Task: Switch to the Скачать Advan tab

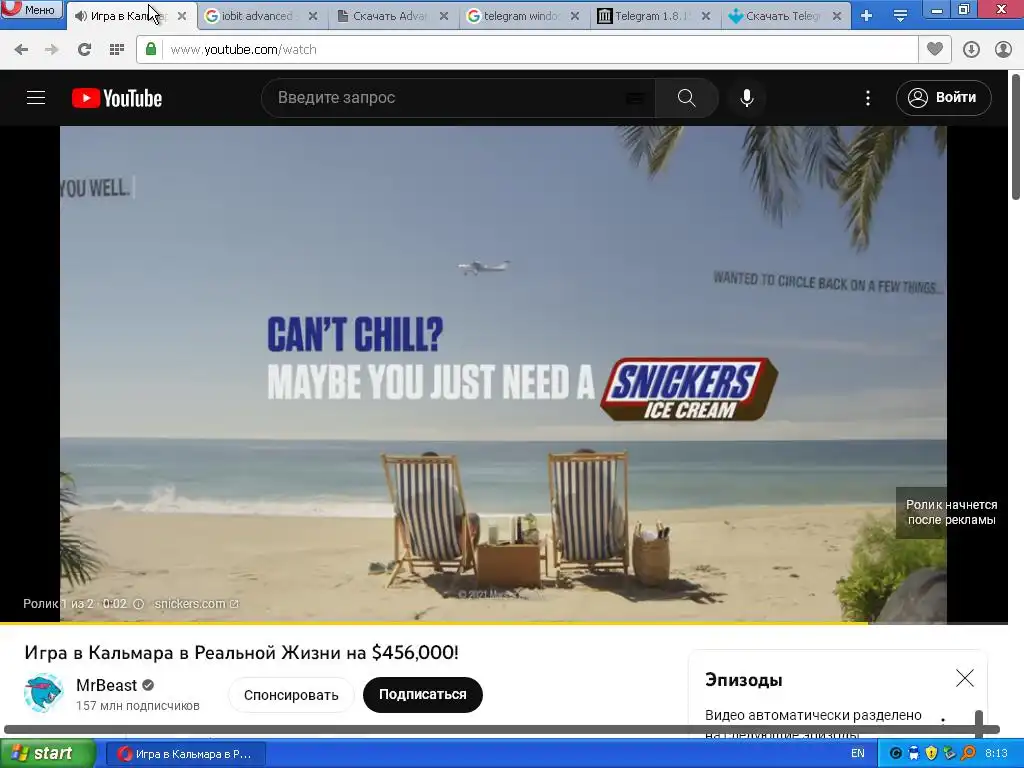Action: coord(387,16)
